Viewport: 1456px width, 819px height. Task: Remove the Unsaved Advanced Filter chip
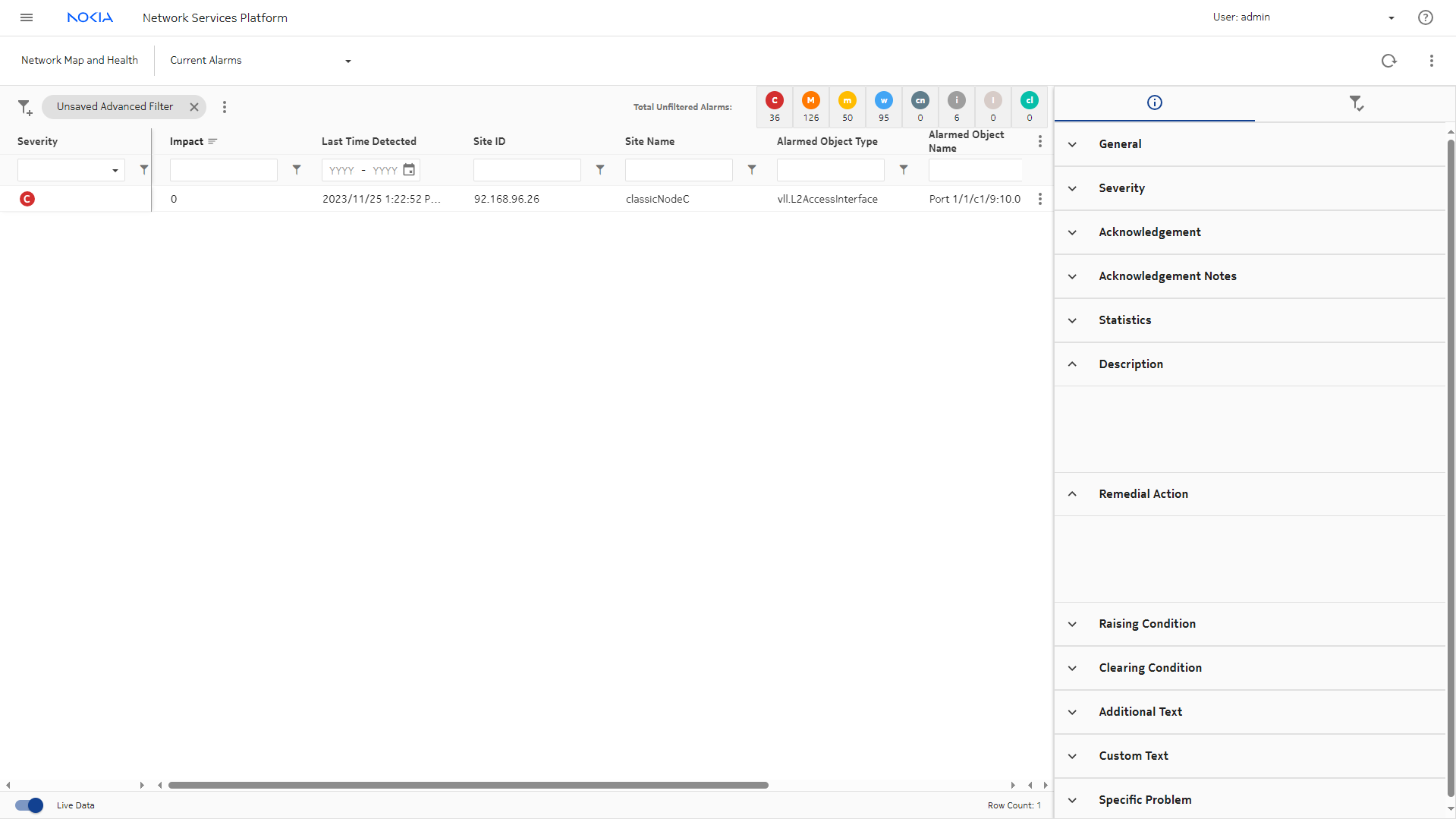[x=194, y=107]
